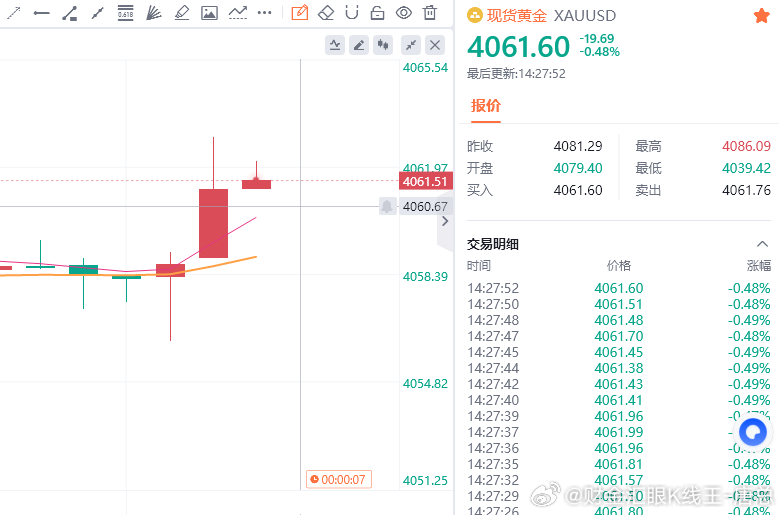Screen dimensions: 783x515
Task: Select the trade row at 14:27:52
Action: coord(619,288)
